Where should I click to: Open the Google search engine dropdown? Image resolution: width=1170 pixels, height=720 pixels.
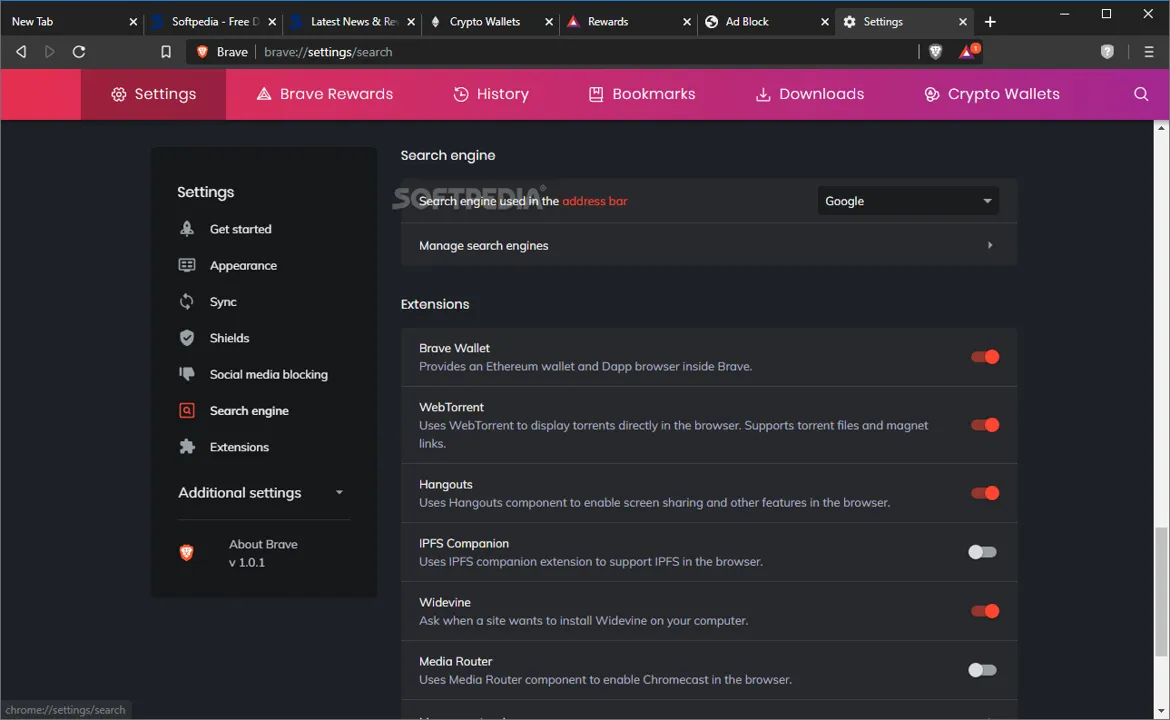pyautogui.click(x=907, y=201)
